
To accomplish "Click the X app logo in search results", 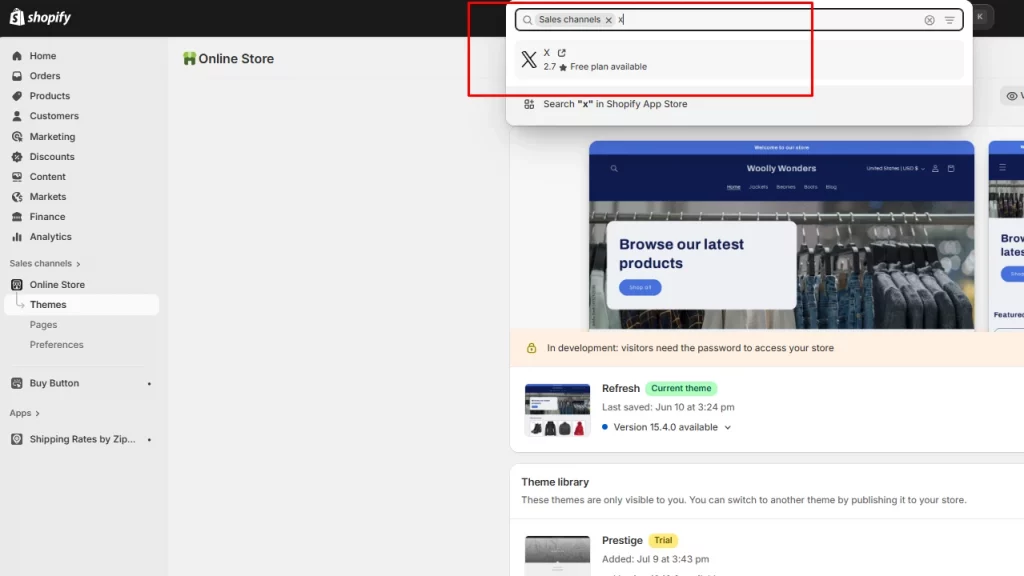I will click(529, 60).
